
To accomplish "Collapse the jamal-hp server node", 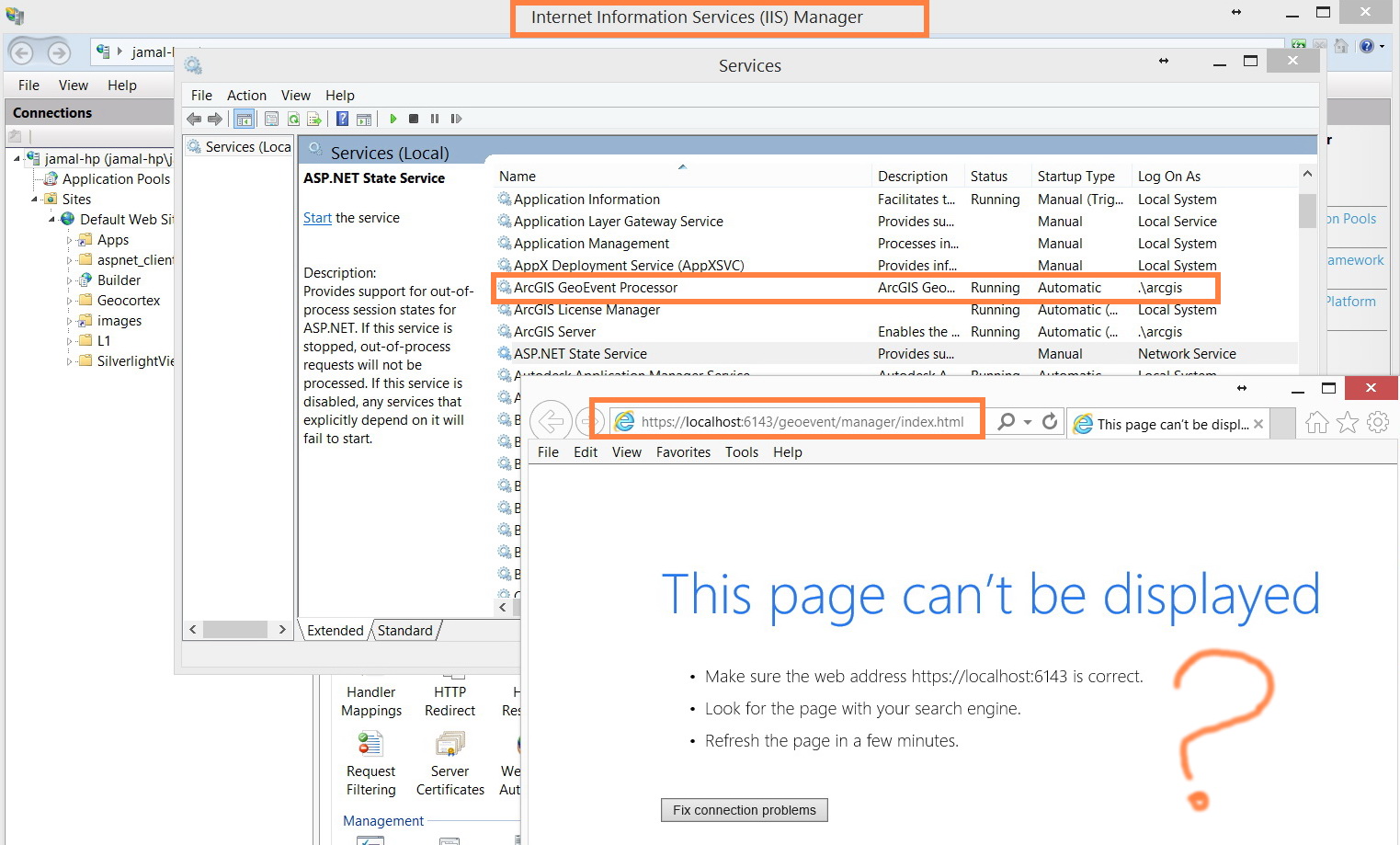I will [x=17, y=159].
